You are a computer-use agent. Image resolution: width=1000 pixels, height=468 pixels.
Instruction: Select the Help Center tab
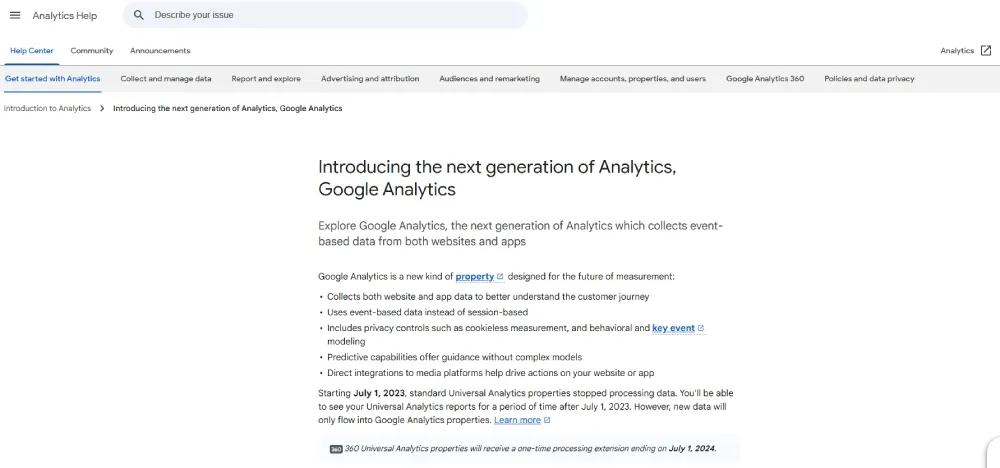[x=32, y=50]
